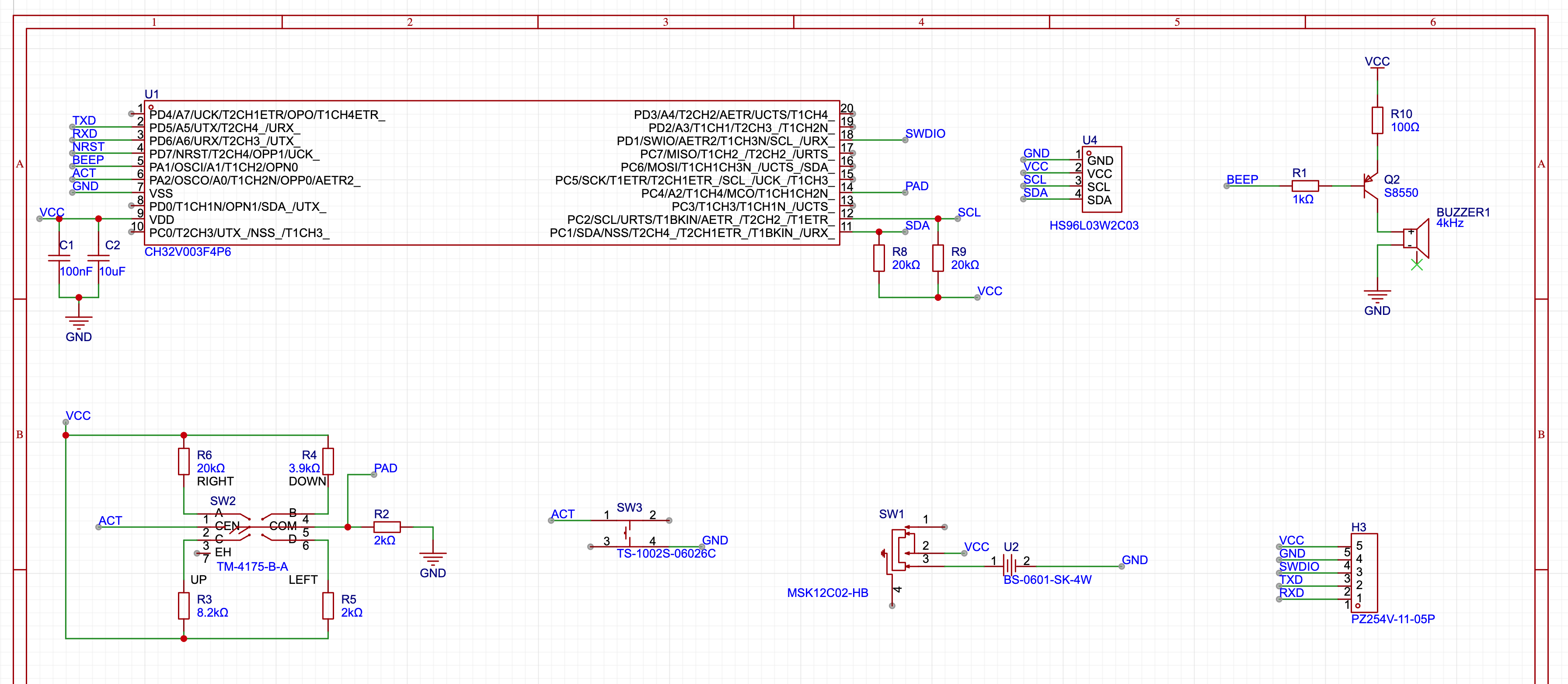Select resistor R8 20kΩ symbol
Viewport: 1568px width, 684px height.
coord(879,258)
